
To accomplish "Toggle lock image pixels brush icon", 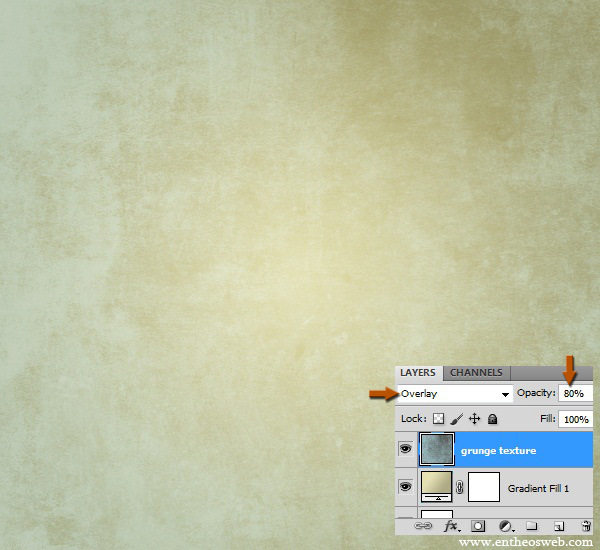I will pyautogui.click(x=457, y=419).
